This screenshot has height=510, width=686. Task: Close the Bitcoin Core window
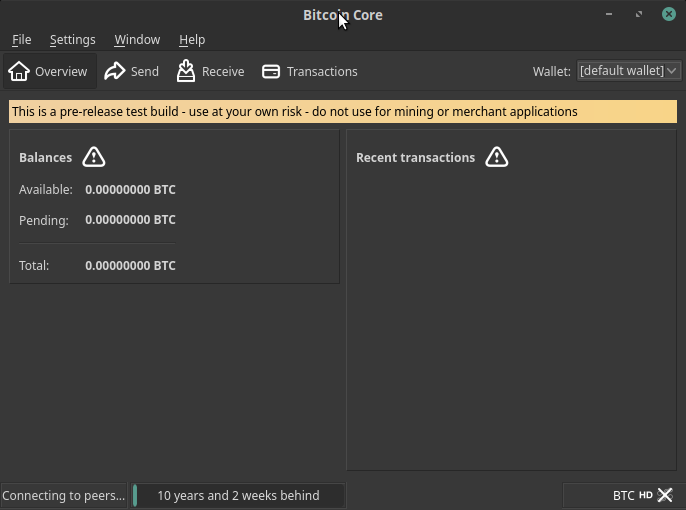(668, 14)
